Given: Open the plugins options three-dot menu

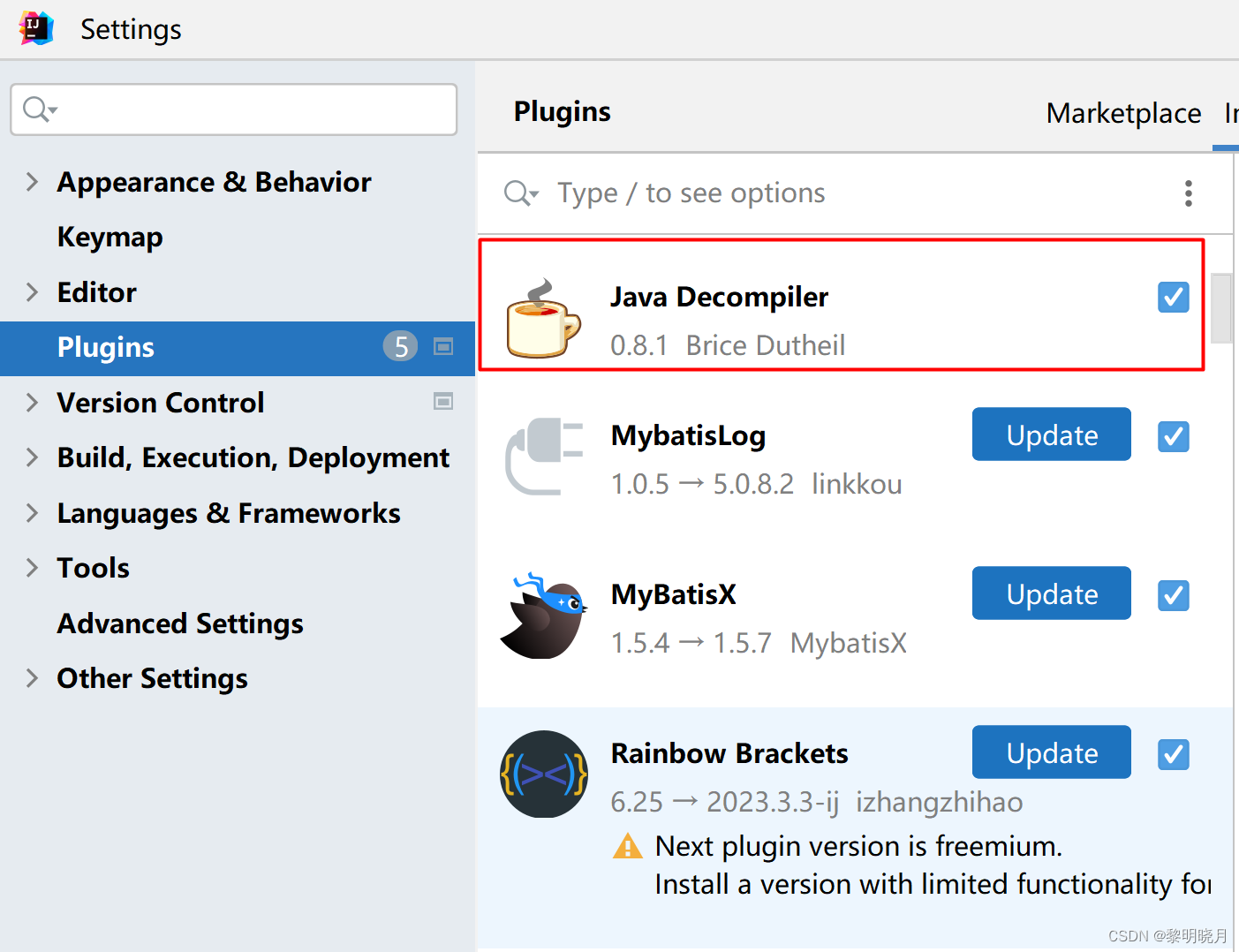Looking at the screenshot, I should click(x=1189, y=193).
